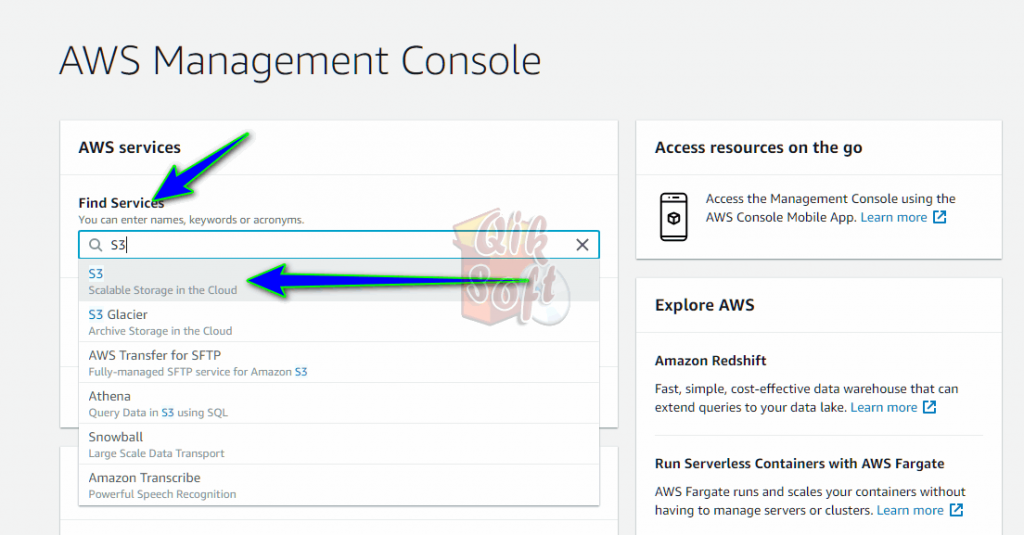The height and width of the screenshot is (535, 1024).
Task: Click the Access resources on the go heading
Action: pos(758,148)
